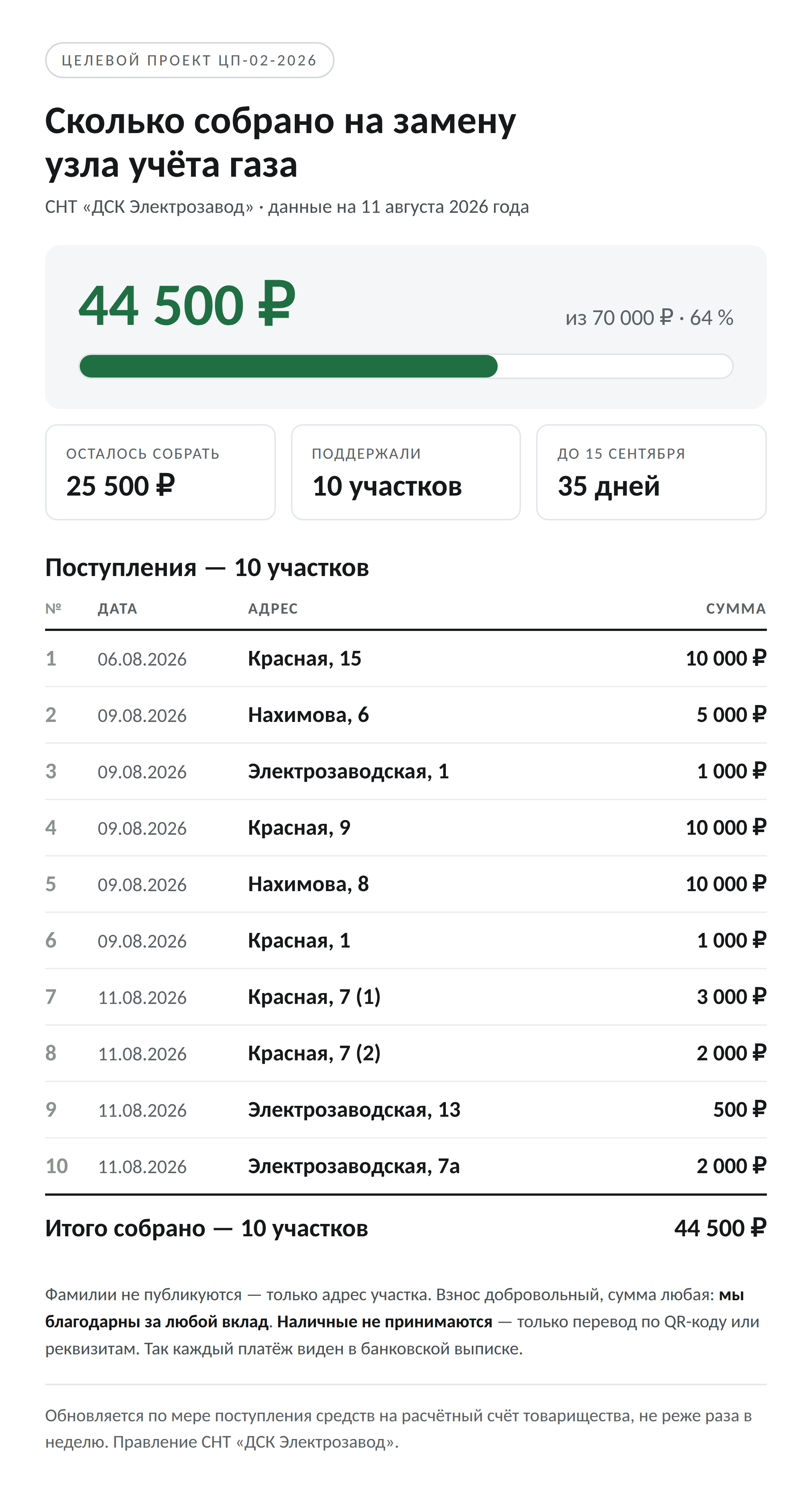Screen dimensions: 812x1495
Task: Click the 'из 70 000 ₽ · 64 %' label
Action: coord(649,318)
